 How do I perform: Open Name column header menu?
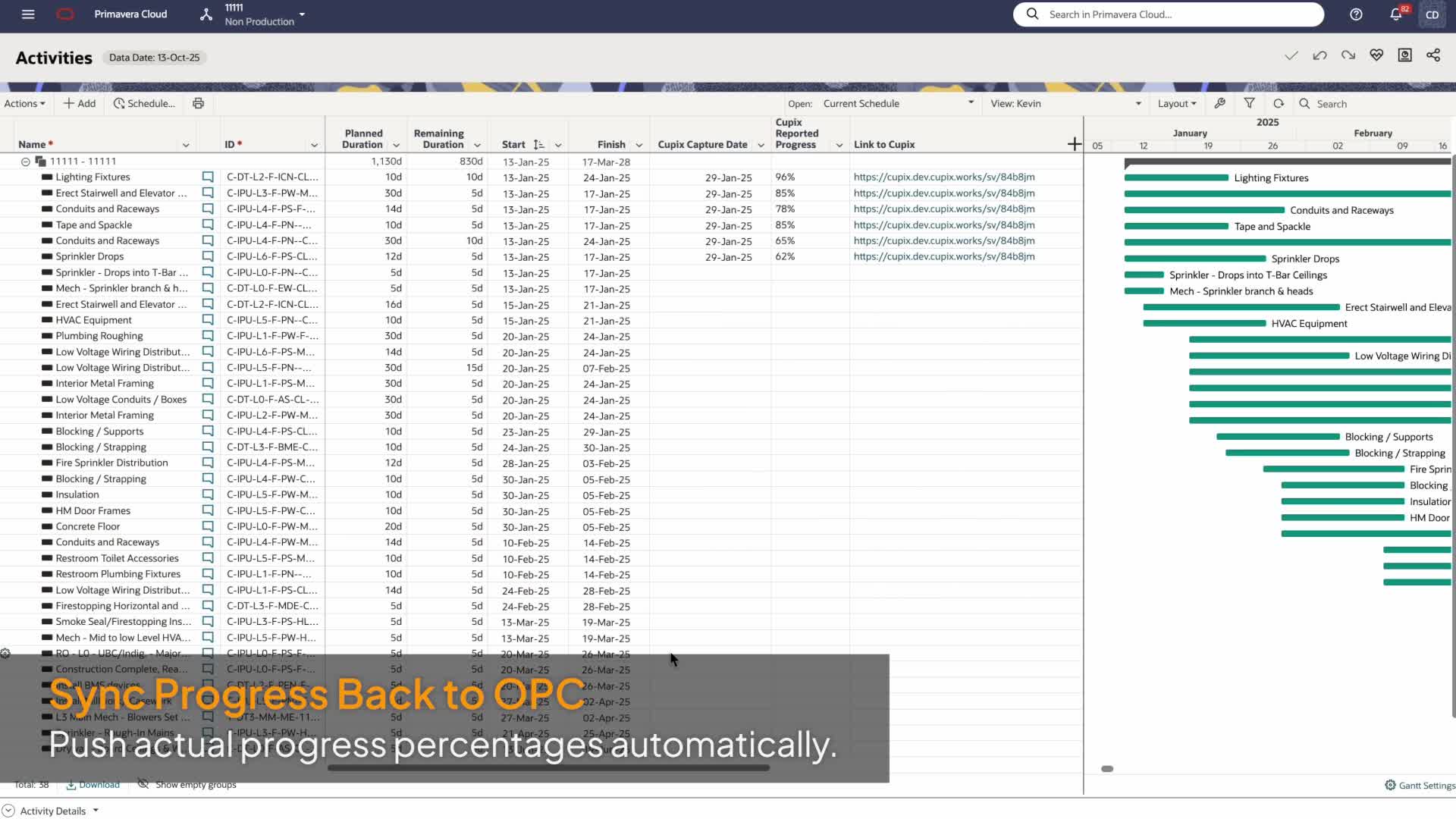coord(186,145)
